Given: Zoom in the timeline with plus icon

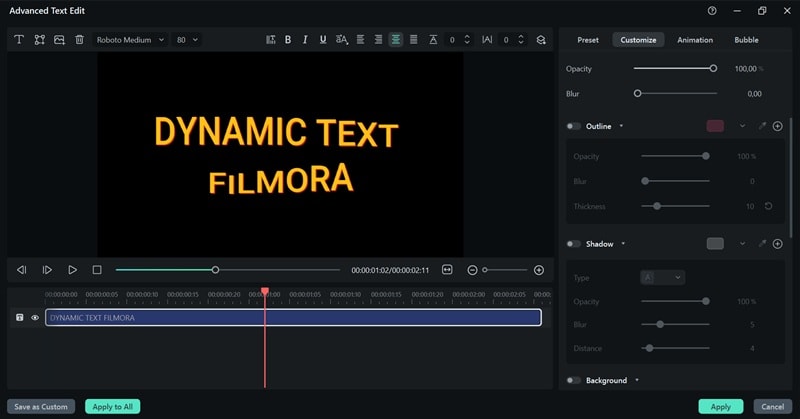Looking at the screenshot, I should coord(539,270).
